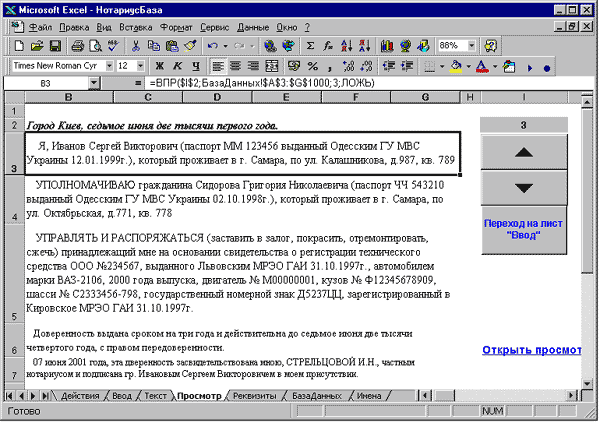Increase decimal places icon
Screen dimensions: 600x423
click(349, 67)
